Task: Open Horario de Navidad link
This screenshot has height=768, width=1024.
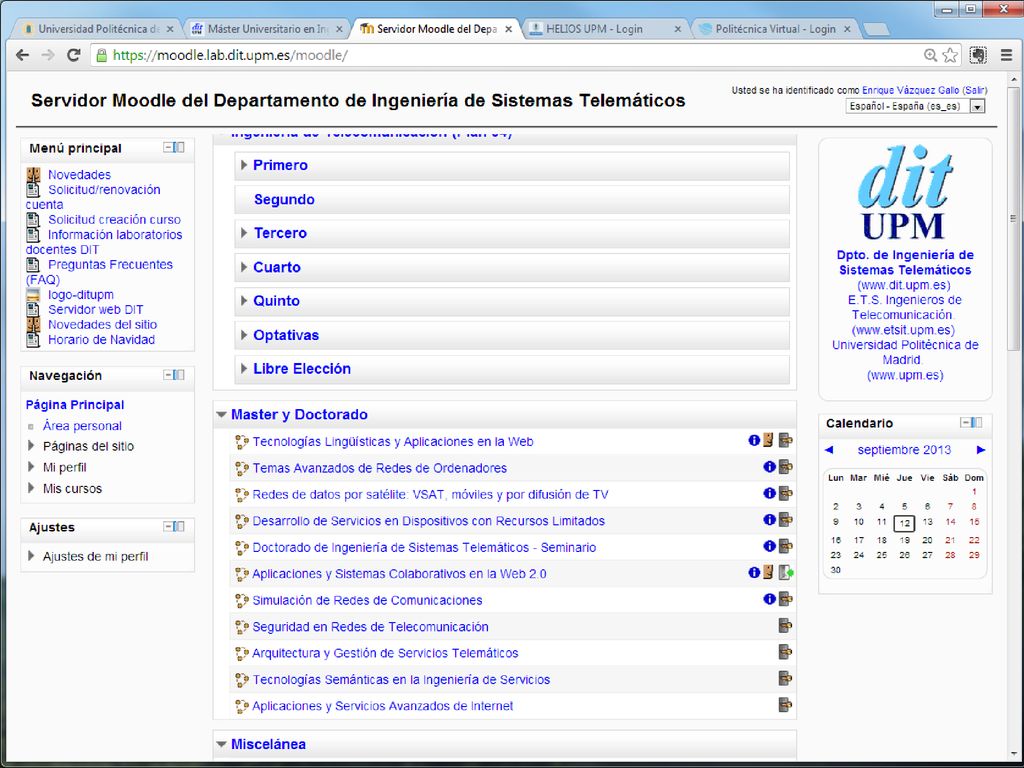Action: pos(101,340)
